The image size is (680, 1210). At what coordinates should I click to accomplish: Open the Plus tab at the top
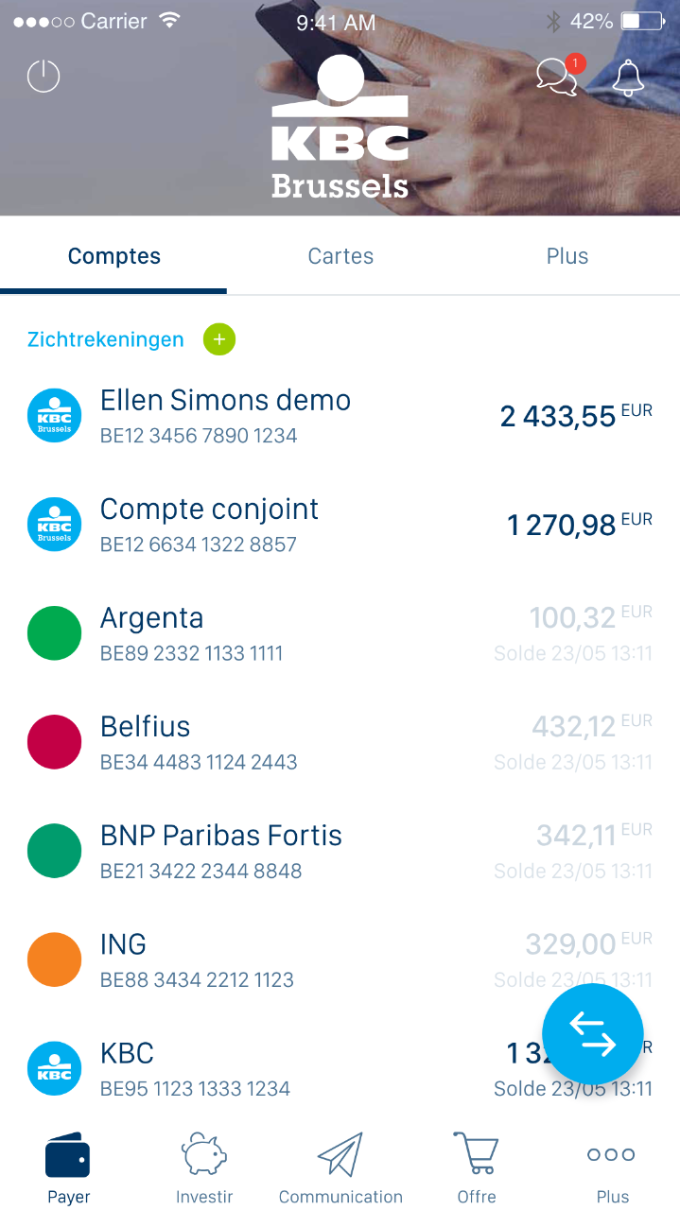pos(566,256)
